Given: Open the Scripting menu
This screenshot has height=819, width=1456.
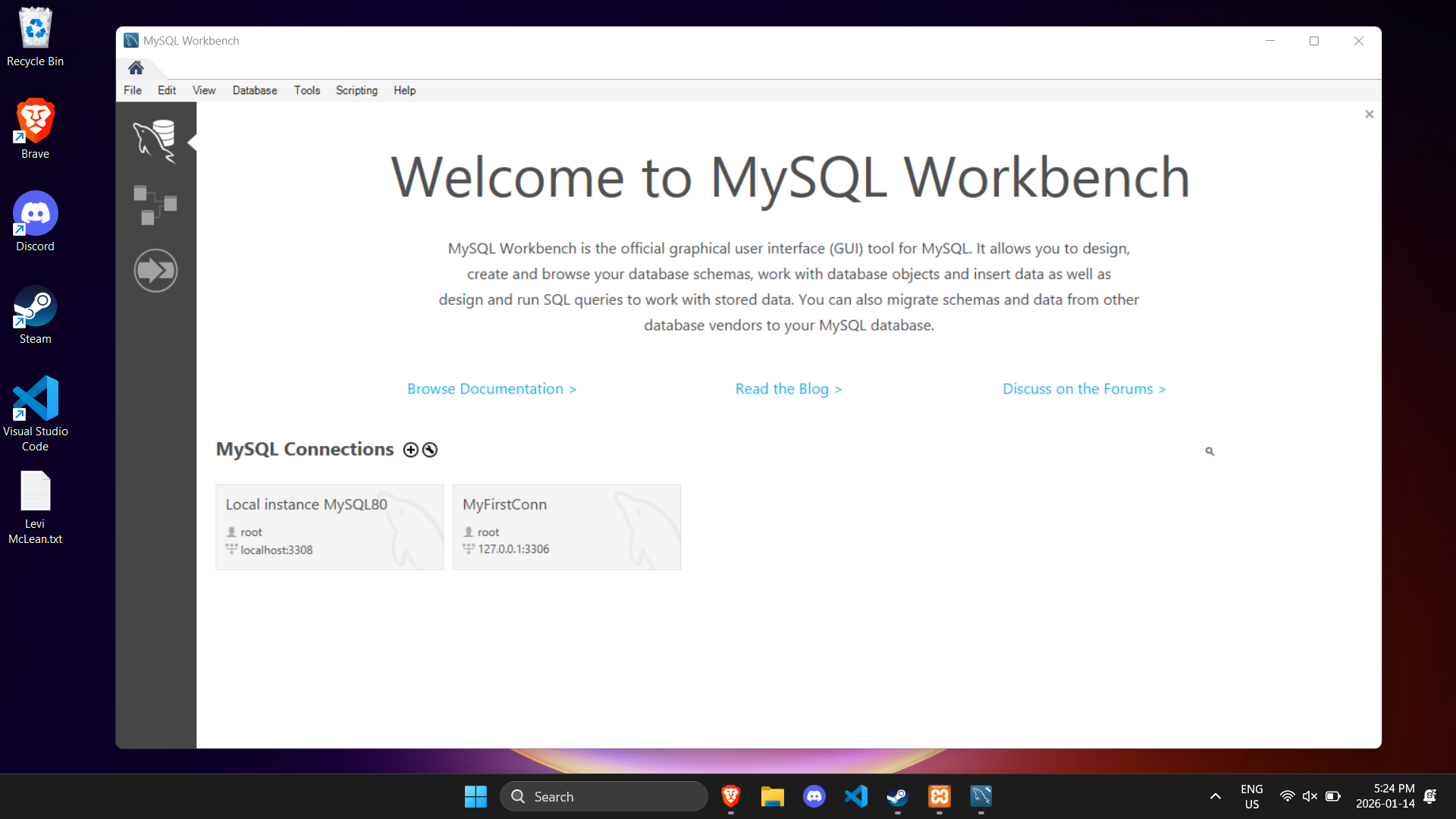Looking at the screenshot, I should point(356,90).
